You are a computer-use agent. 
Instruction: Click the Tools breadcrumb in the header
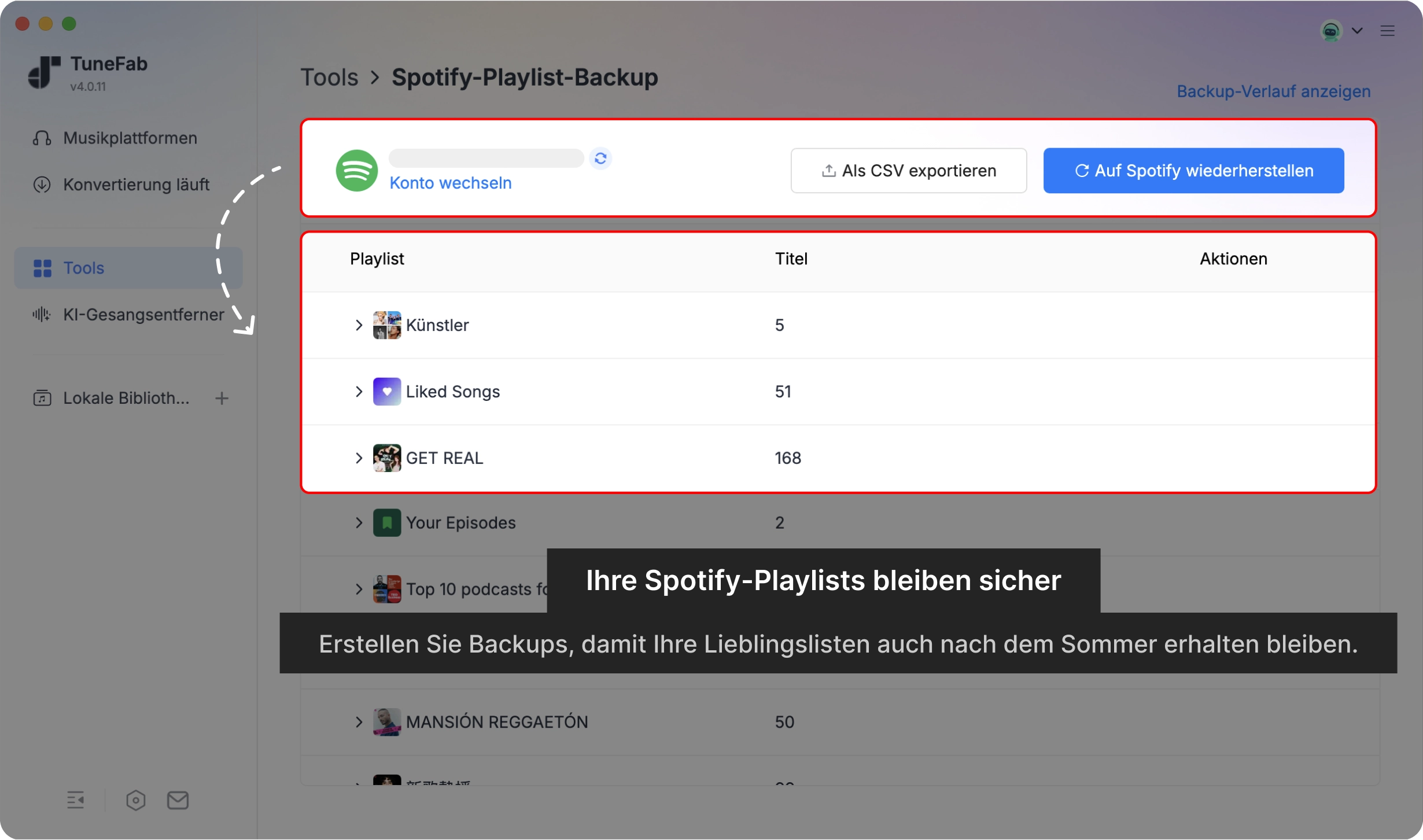tap(329, 77)
